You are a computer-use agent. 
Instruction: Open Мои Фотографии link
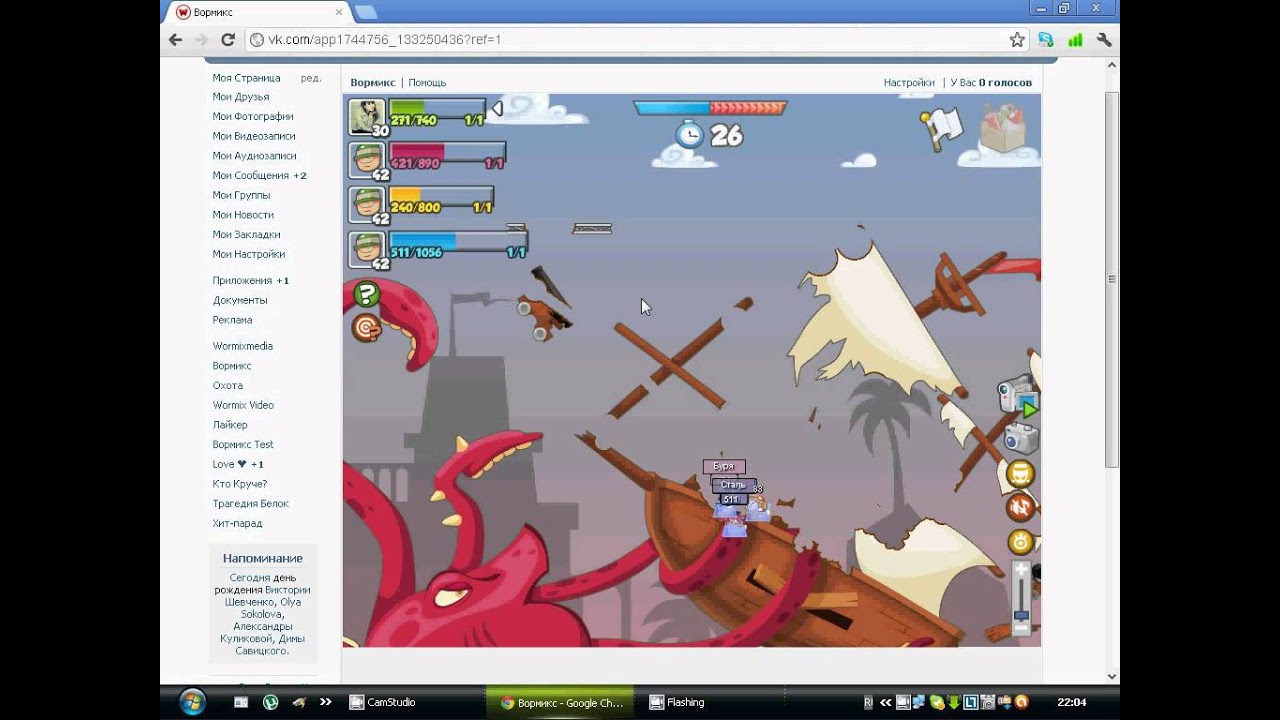pyautogui.click(x=253, y=117)
